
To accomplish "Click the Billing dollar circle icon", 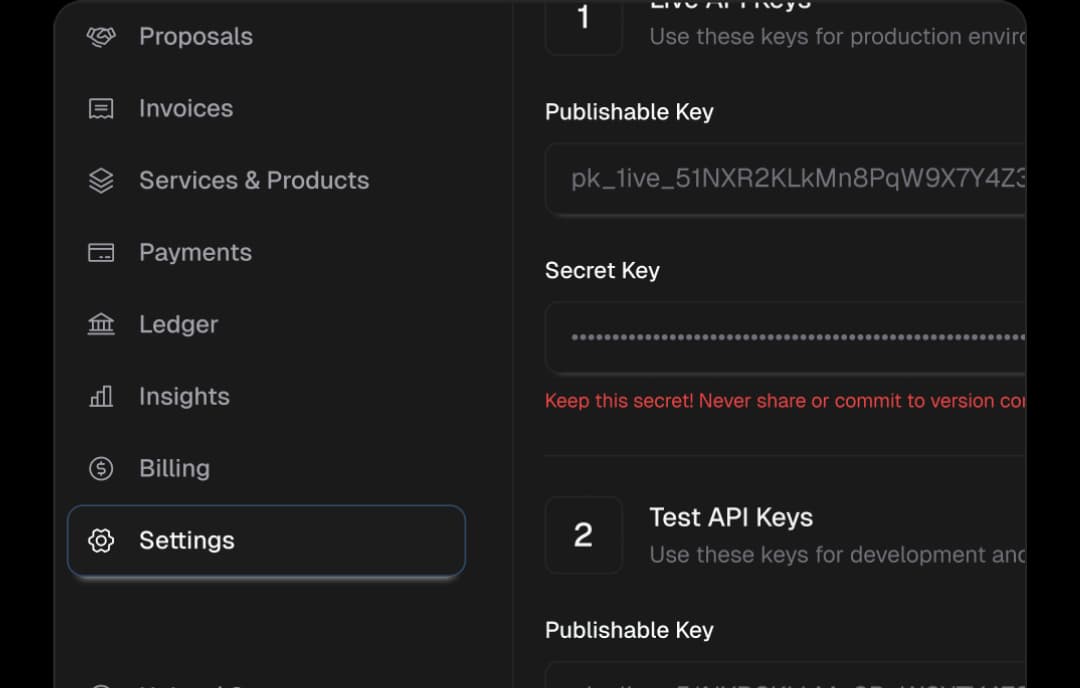I will 101,468.
